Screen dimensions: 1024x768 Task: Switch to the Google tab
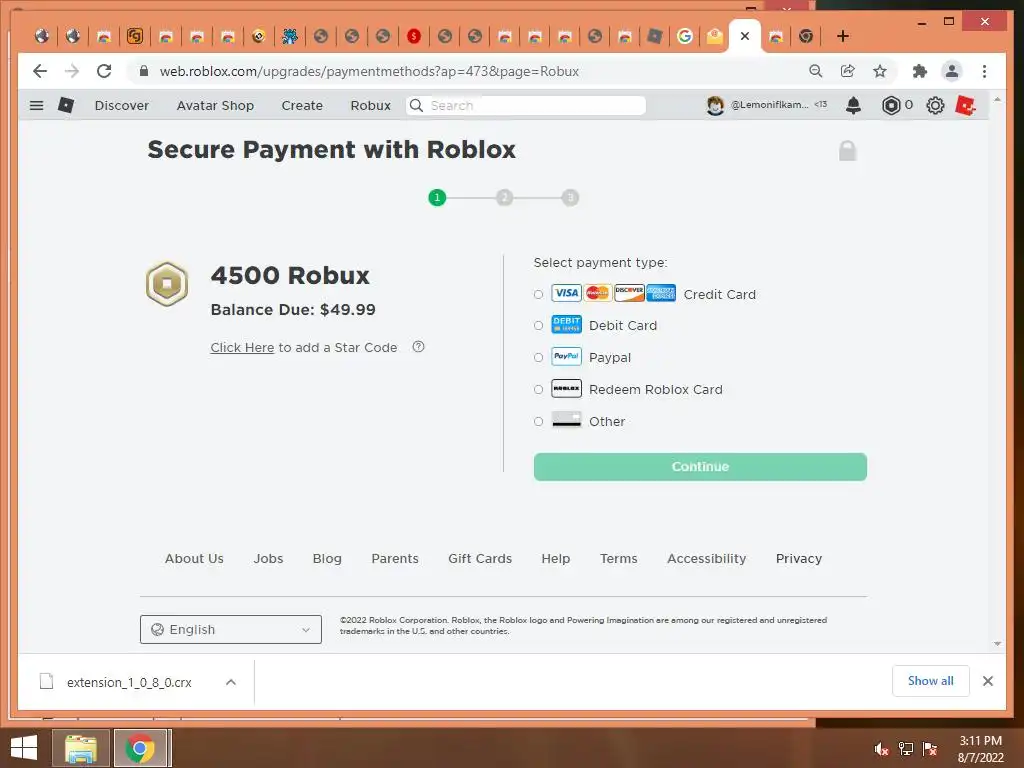click(x=684, y=36)
